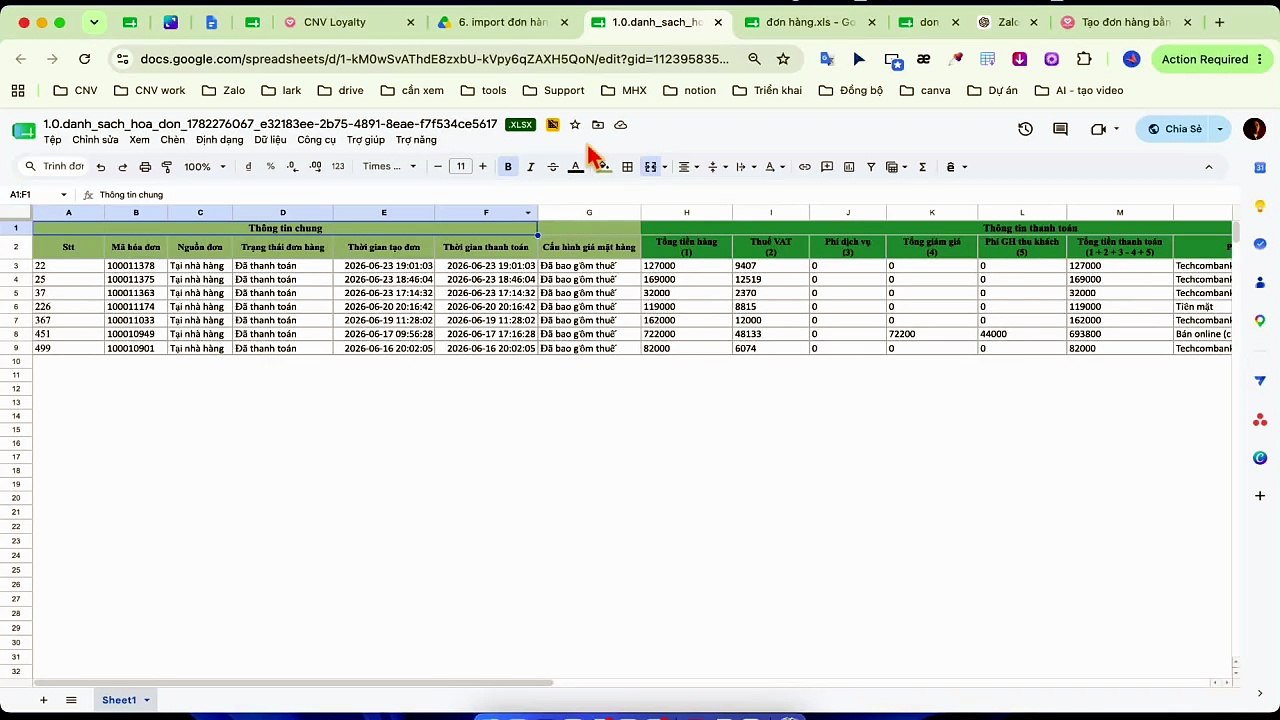Increase decimal places button
Screen dimensions: 1280x720
coord(315,167)
